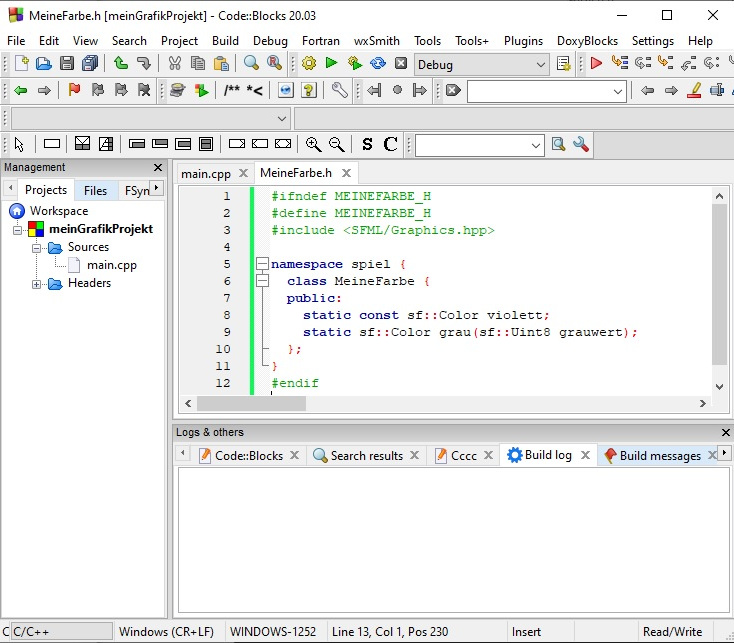Screen dimensions: 734x643
Task: Toggle the S button in the toolbar
Action: click(x=367, y=145)
